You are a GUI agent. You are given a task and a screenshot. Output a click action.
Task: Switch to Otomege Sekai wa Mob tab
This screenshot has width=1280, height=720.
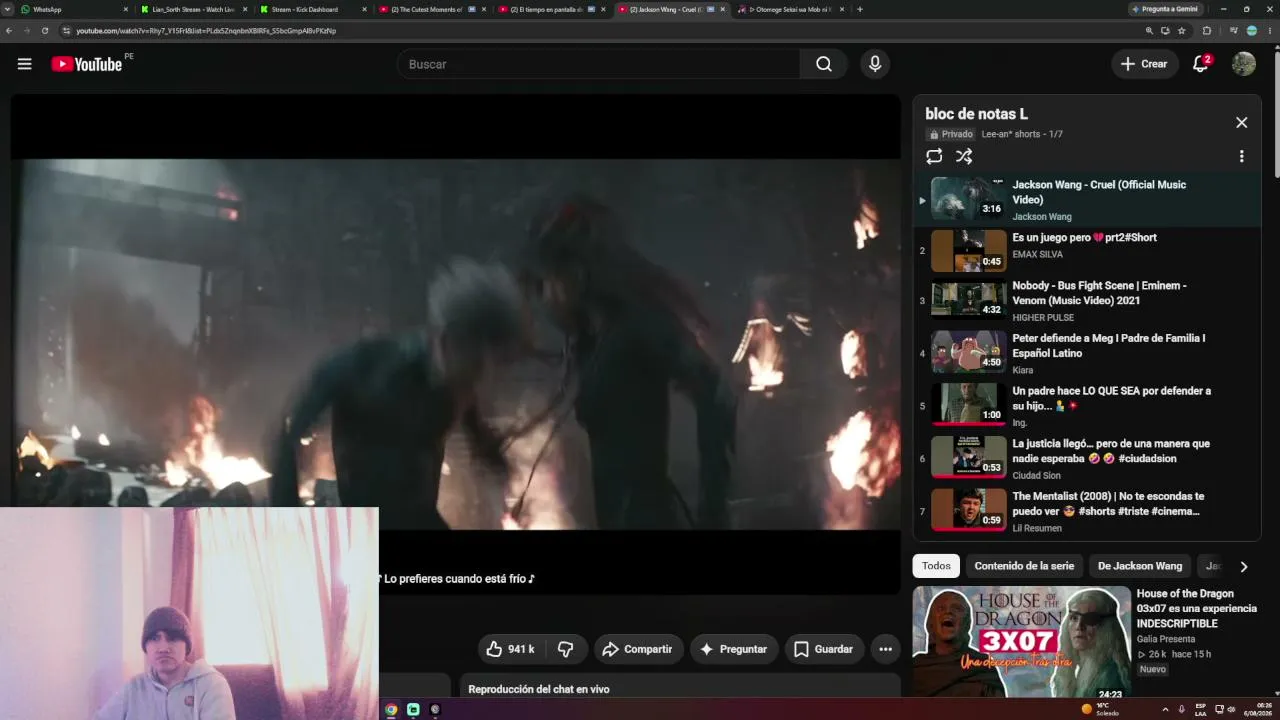click(x=790, y=9)
